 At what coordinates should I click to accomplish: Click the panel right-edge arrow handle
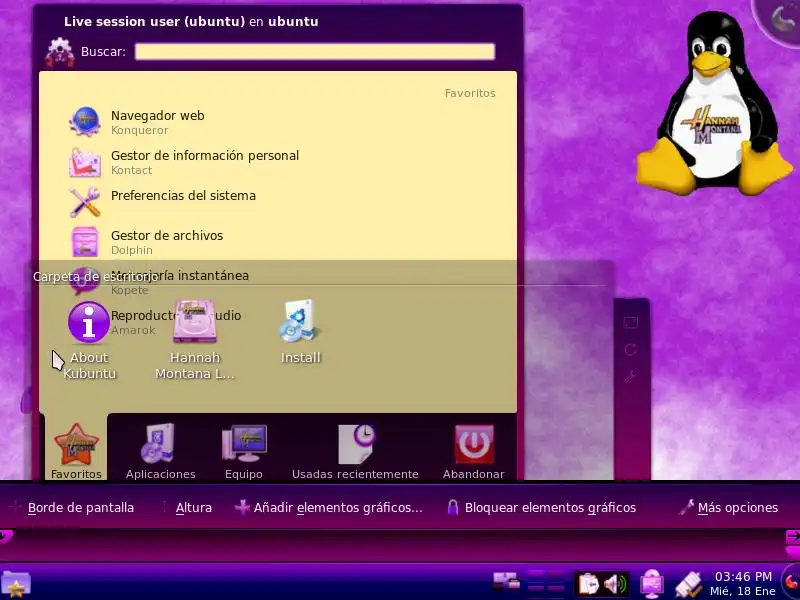coord(792,537)
